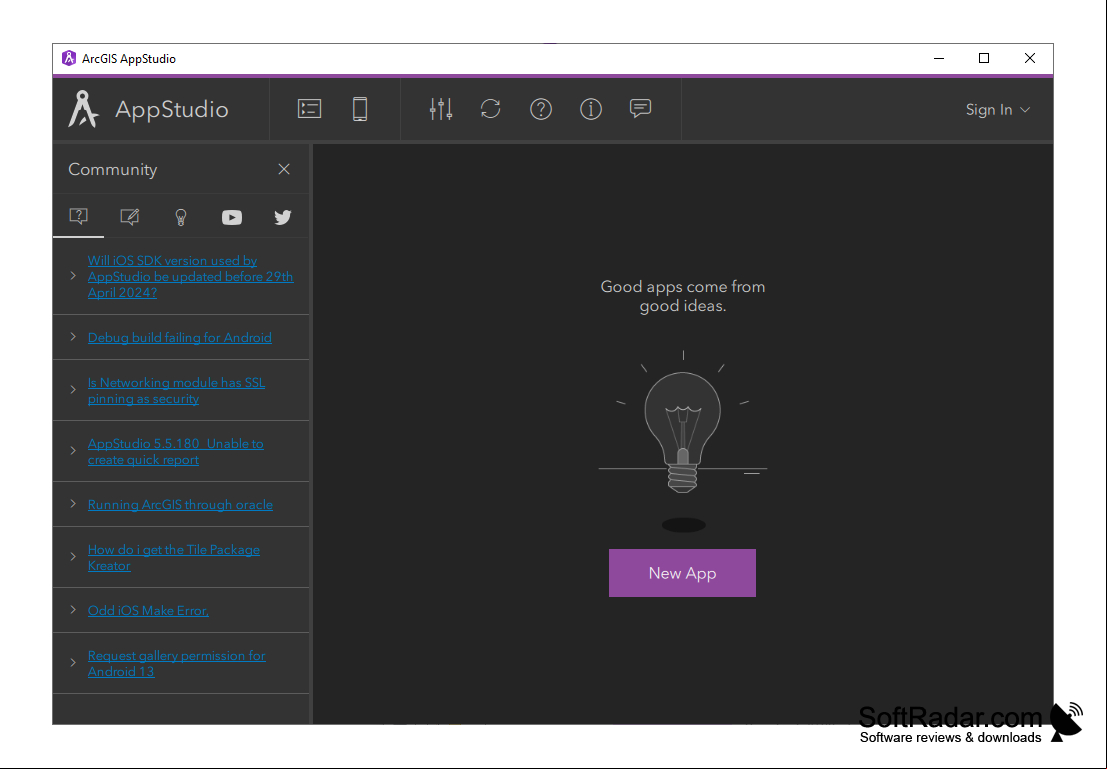The image size is (1107, 769).
Task: Open Request gallery permission for Android 13 link
Action: click(x=176, y=663)
